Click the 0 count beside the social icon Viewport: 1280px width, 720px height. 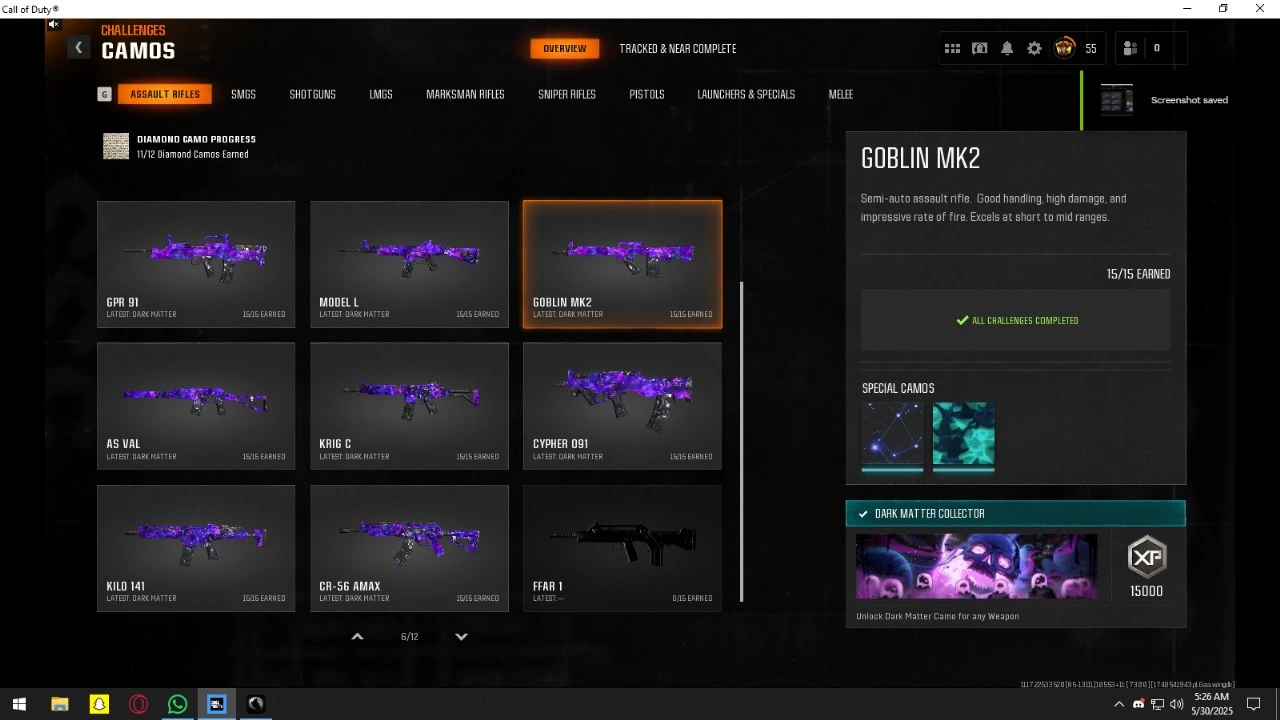coord(1157,48)
